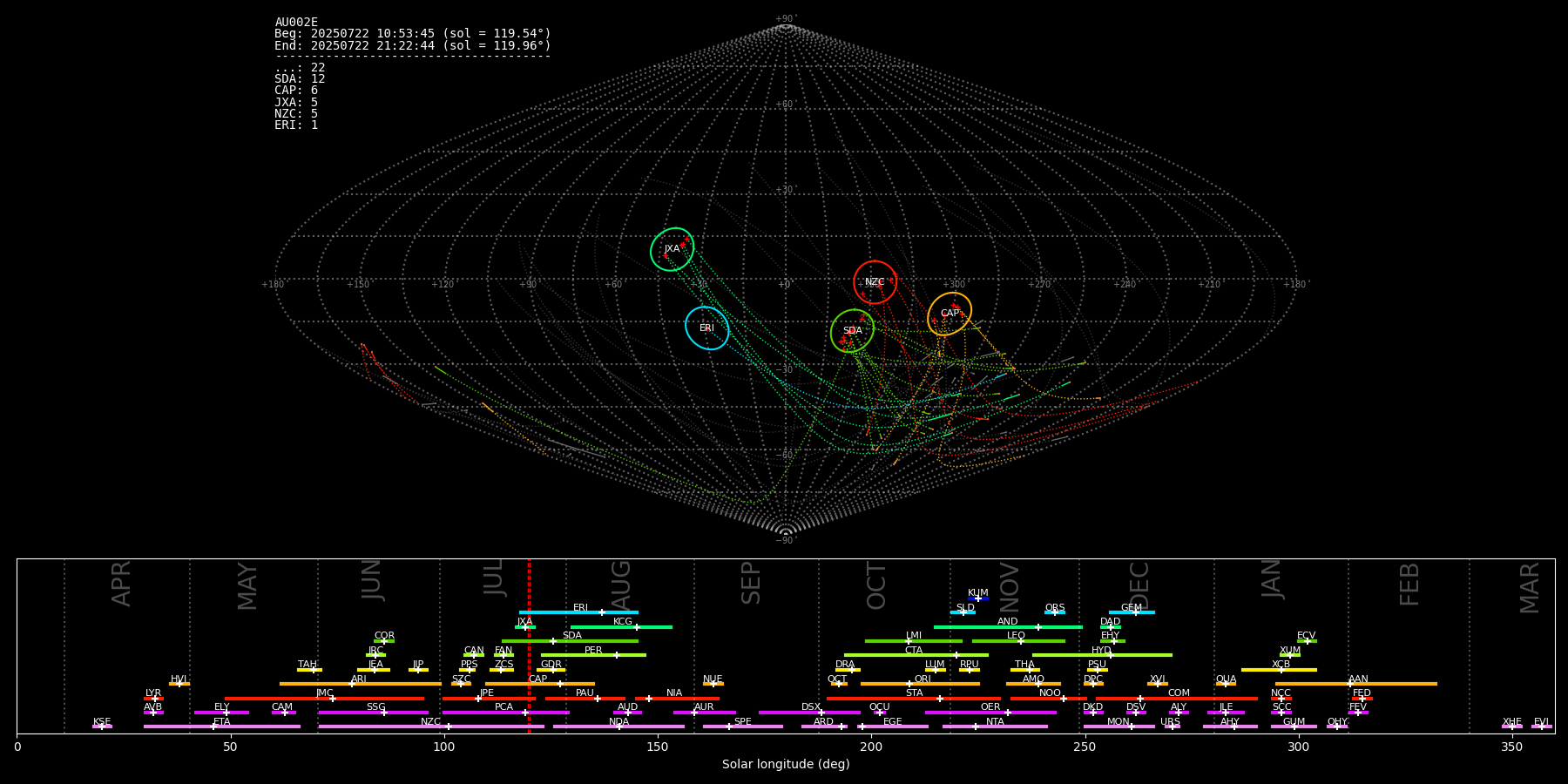
Task: Click the DSX shower bar in timeline
Action: pos(809,713)
